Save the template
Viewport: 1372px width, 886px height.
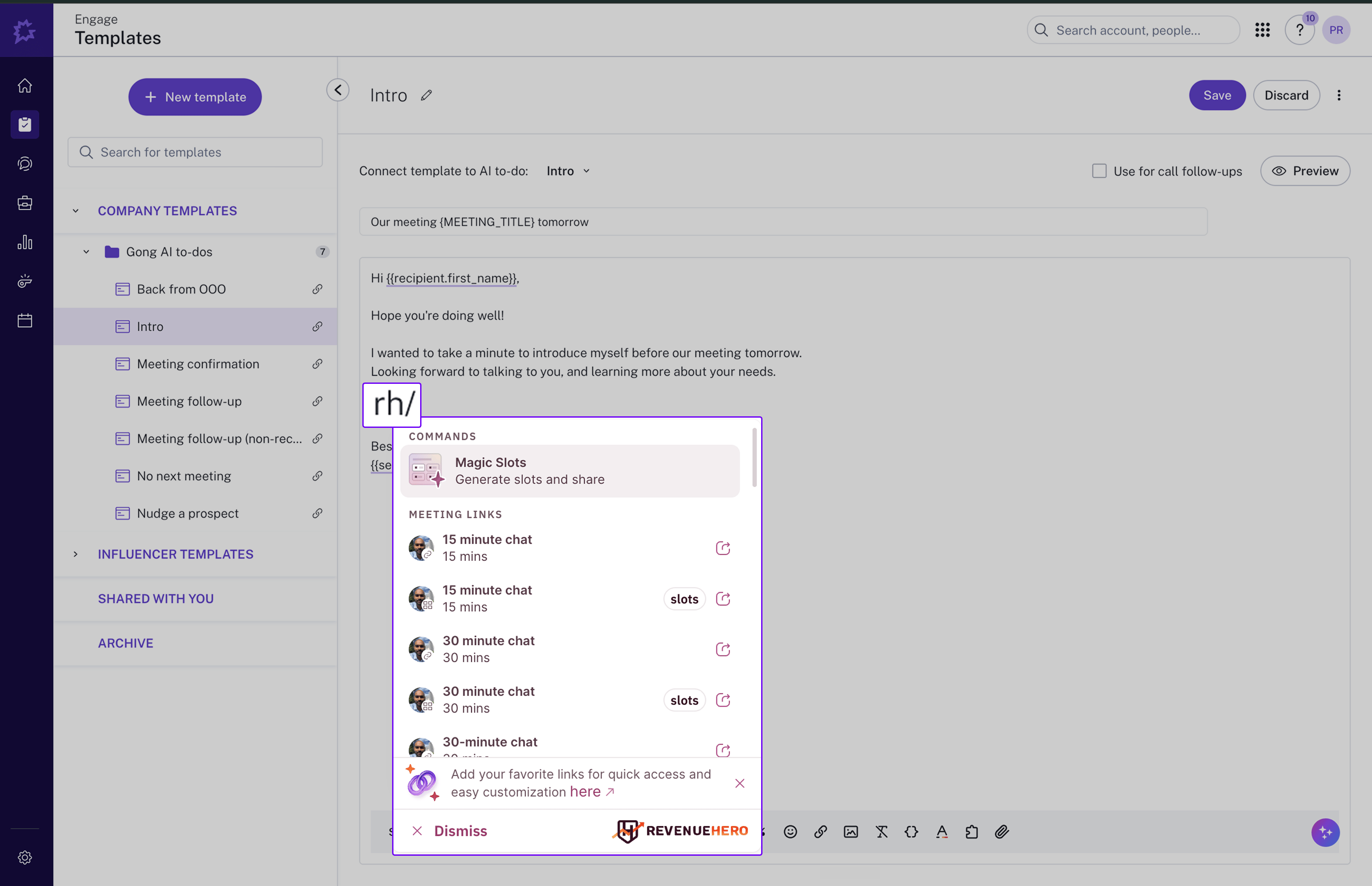tap(1217, 95)
